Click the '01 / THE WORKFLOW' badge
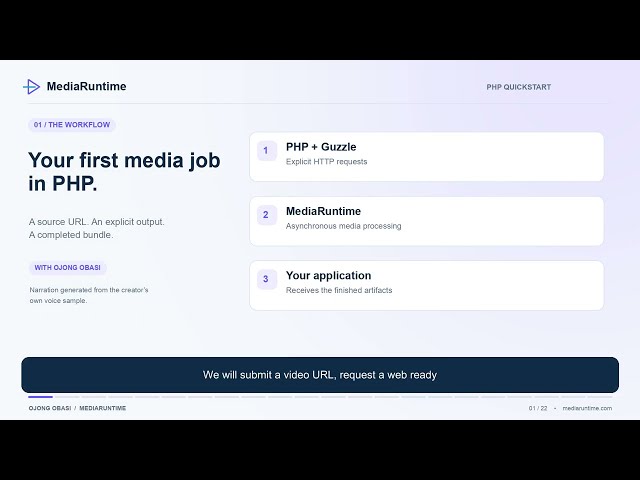 pos(72,125)
